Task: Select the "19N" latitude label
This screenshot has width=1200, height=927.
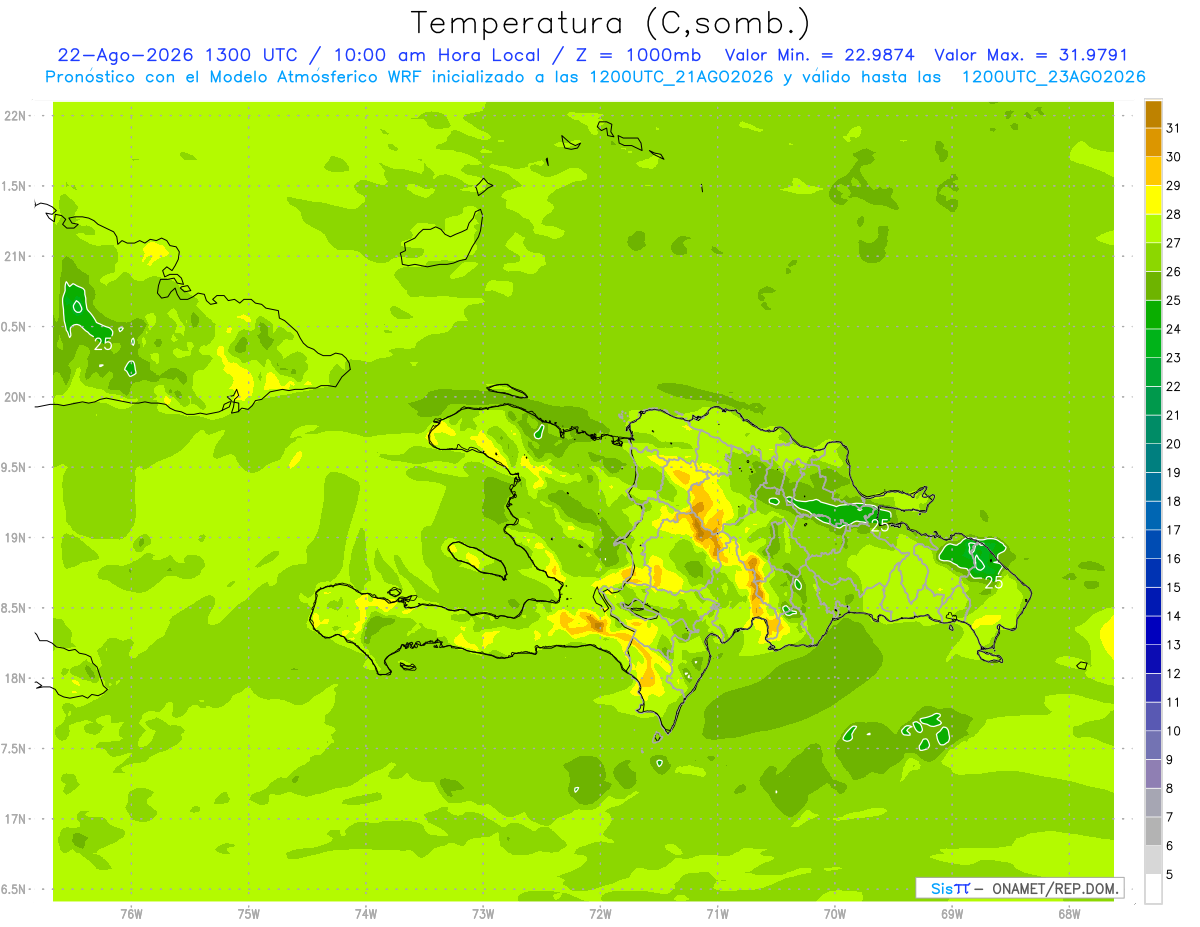Action: 15,538
